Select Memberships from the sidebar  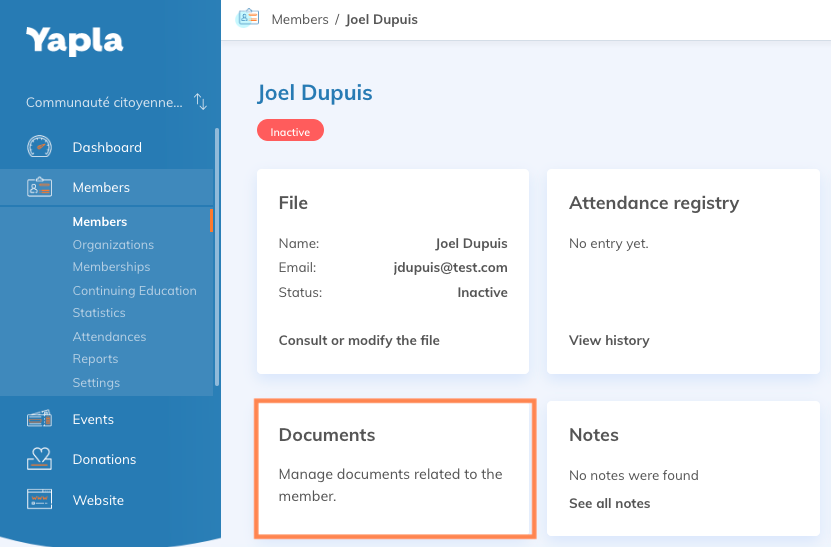(x=111, y=267)
